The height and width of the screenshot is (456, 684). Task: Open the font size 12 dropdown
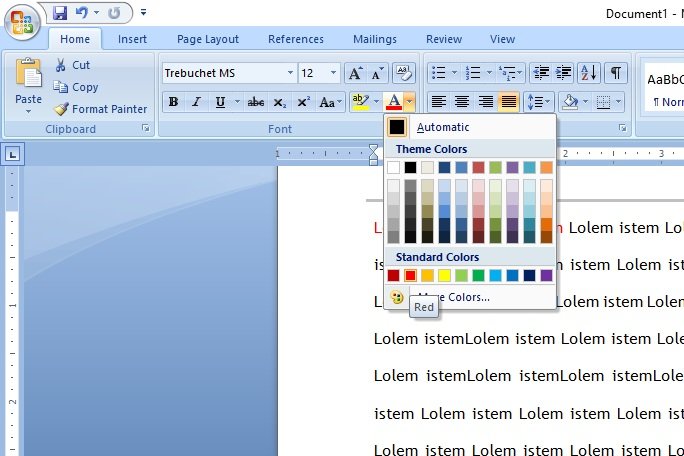point(333,72)
